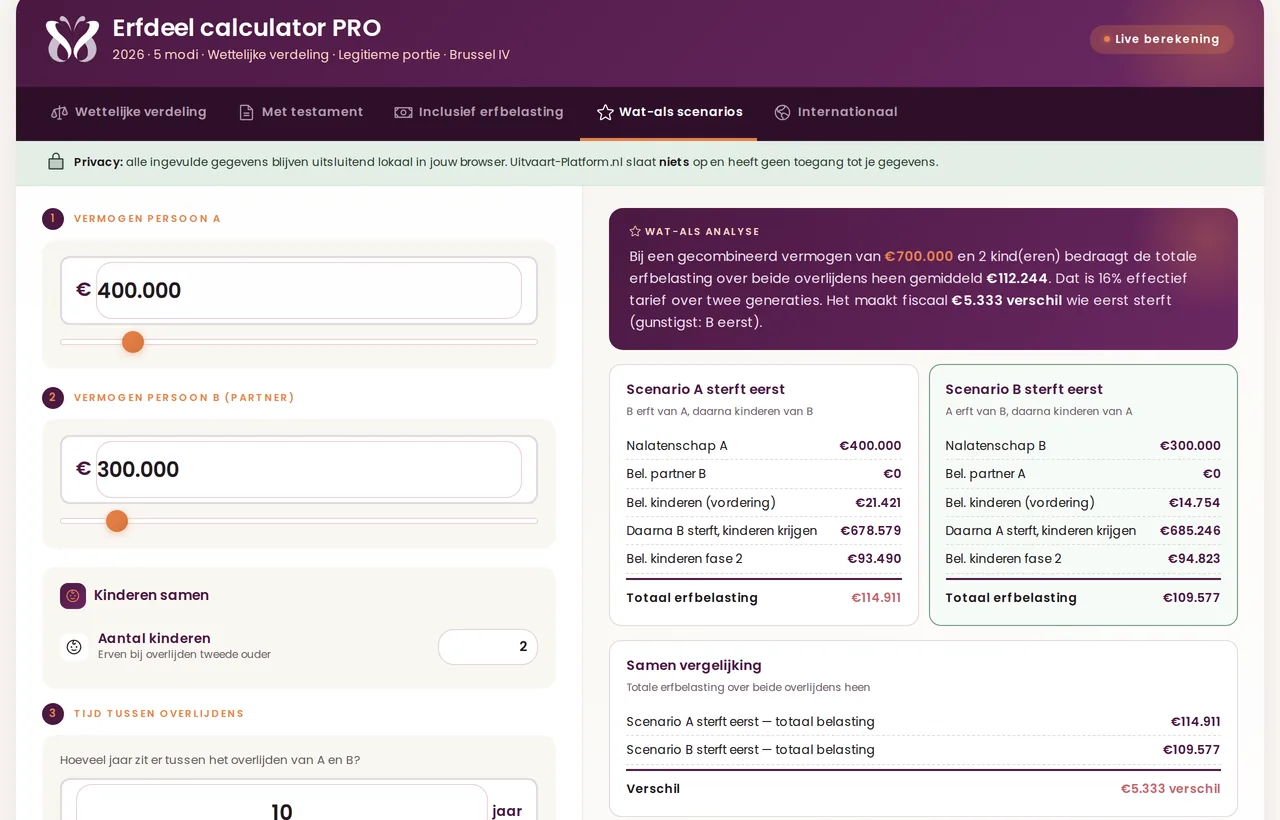This screenshot has height=820, width=1280.
Task: Click the butterfly logo icon
Action: click(x=72, y=39)
